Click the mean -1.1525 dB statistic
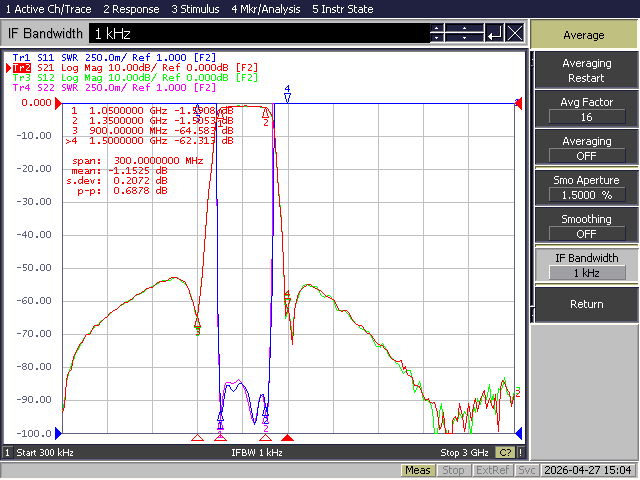The height and width of the screenshot is (480, 640). [119, 171]
